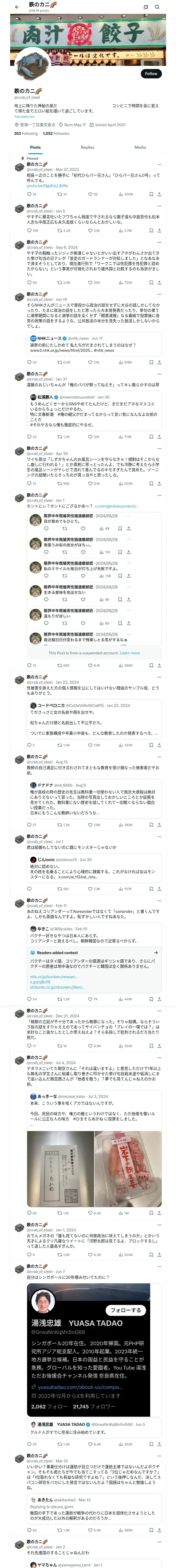Bookmark the pinned Mar 27, 2023 post
The image size is (176, 1568).
(x=151, y=194)
